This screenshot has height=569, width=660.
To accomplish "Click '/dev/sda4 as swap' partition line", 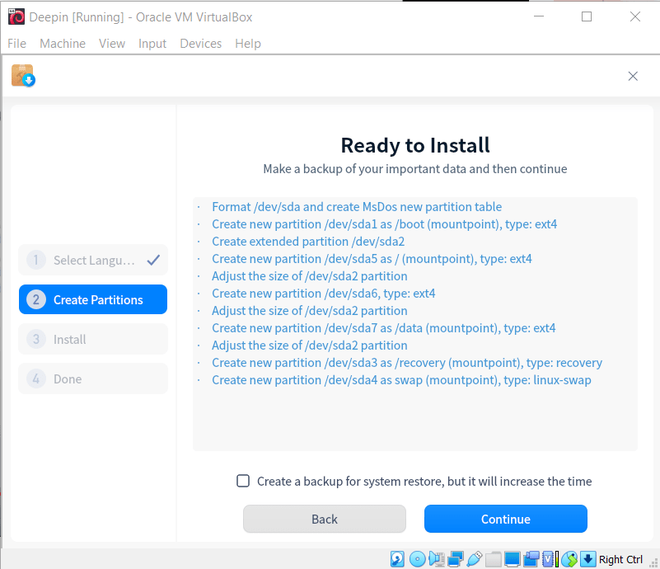I will (401, 380).
